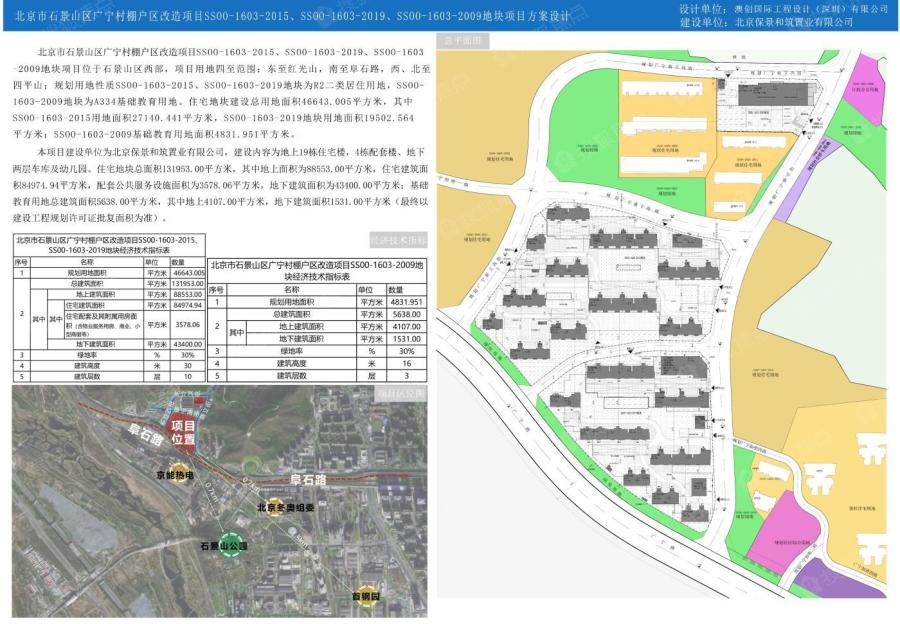The image size is (900, 624).
Task: Click the 建设单位 line in header
Action: [766, 22]
